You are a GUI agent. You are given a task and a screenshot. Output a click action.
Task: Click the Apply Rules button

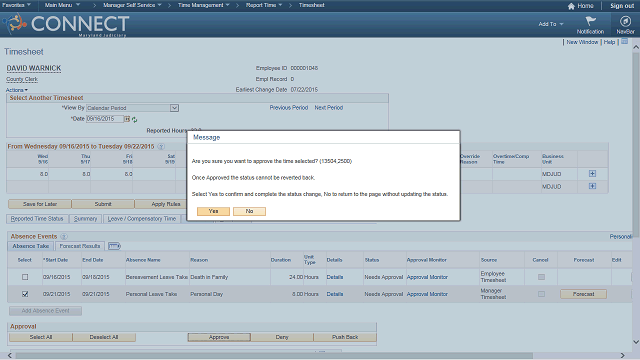click(x=161, y=204)
